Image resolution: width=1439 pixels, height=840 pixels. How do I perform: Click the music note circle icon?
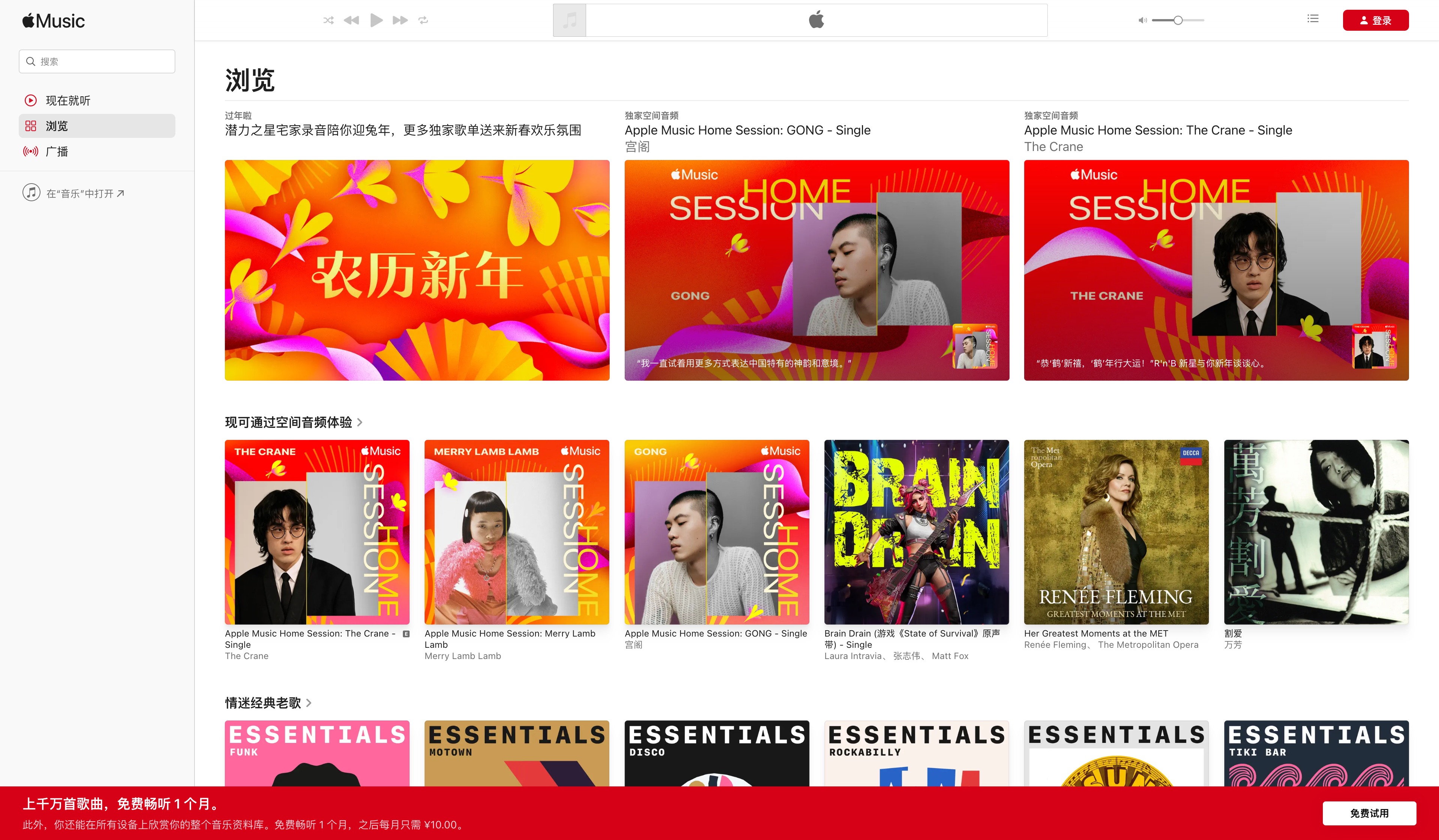(x=31, y=193)
